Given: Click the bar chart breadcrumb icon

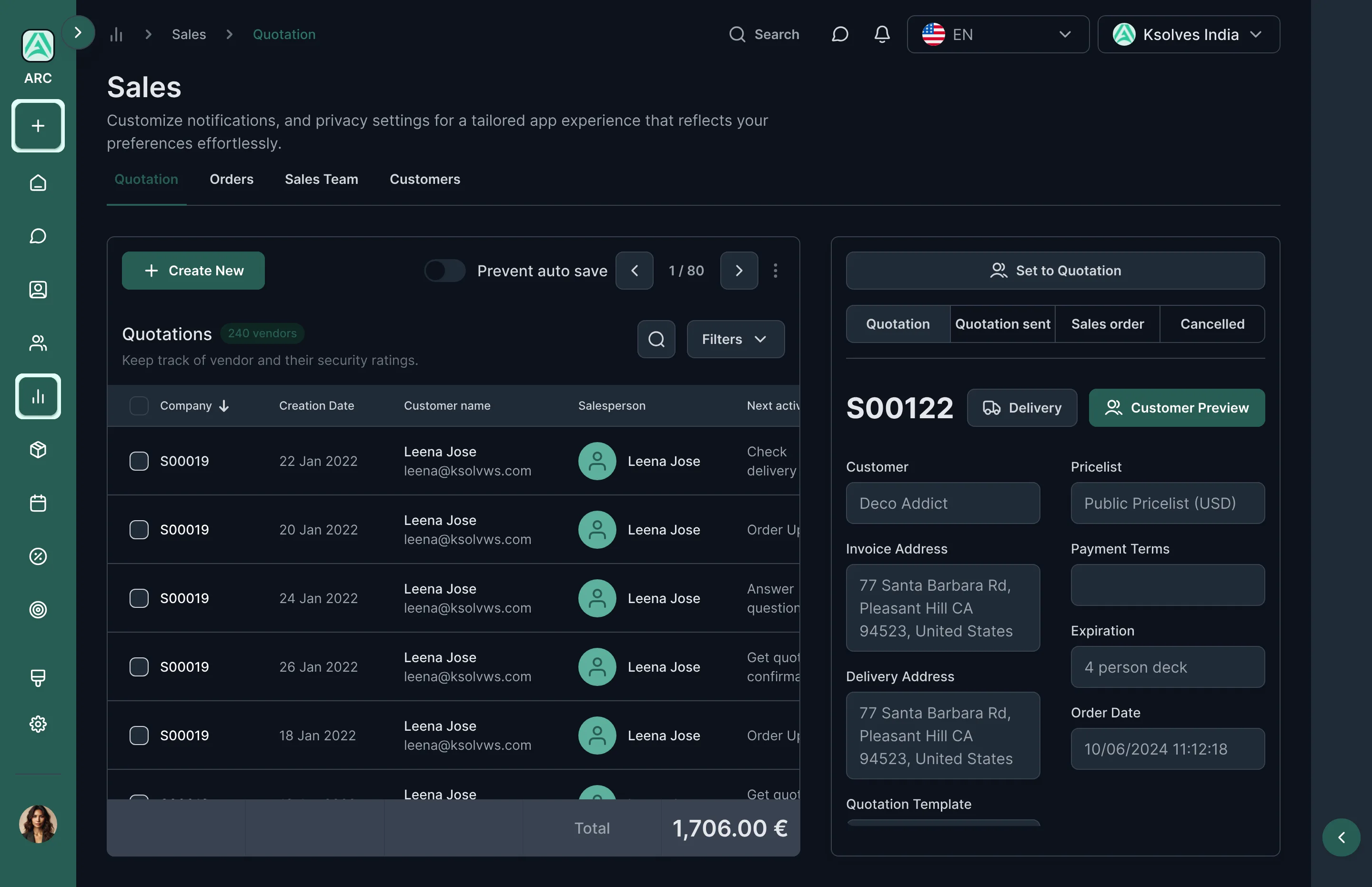Looking at the screenshot, I should [x=116, y=35].
